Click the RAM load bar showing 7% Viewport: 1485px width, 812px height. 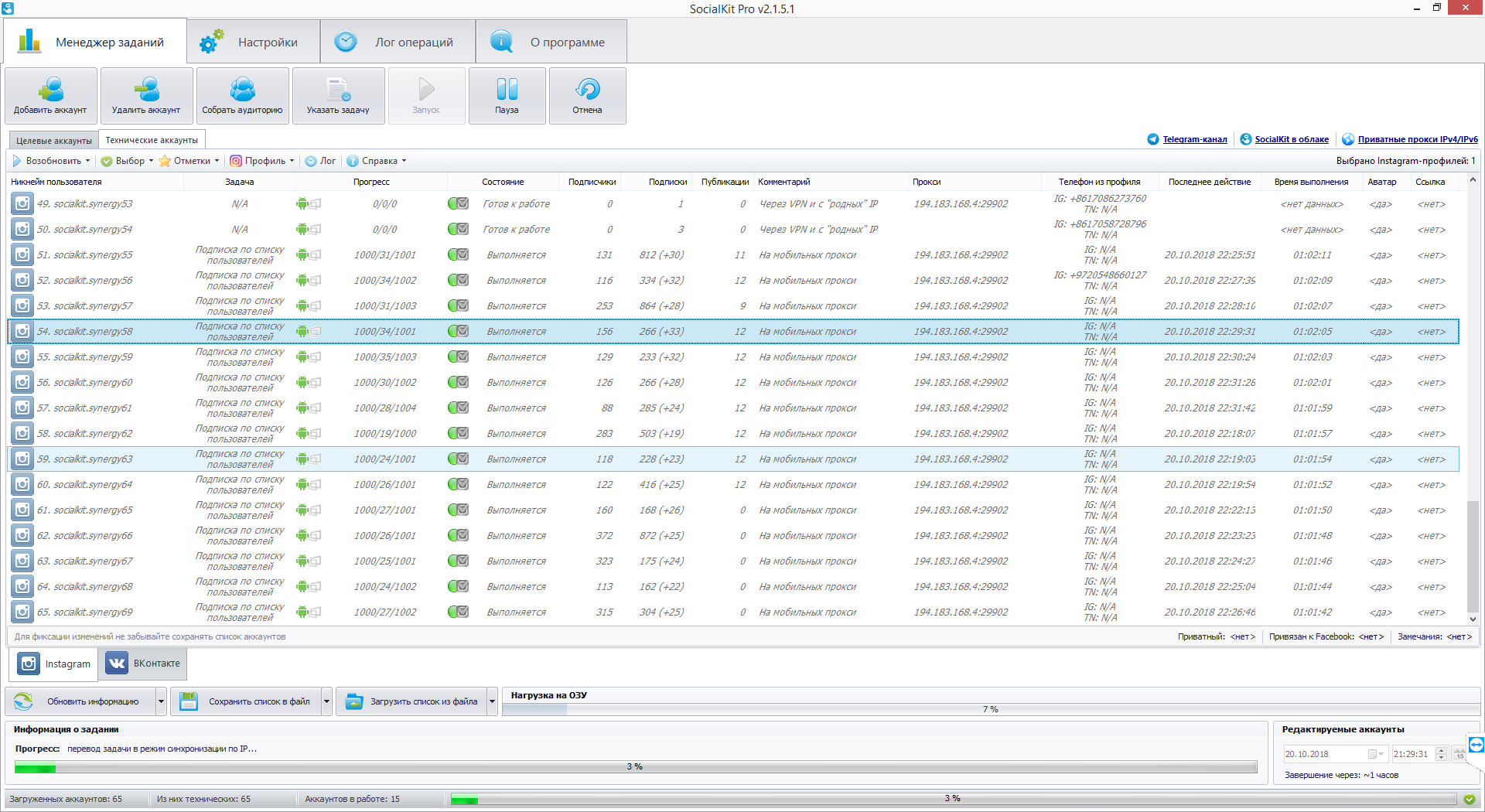coord(991,709)
